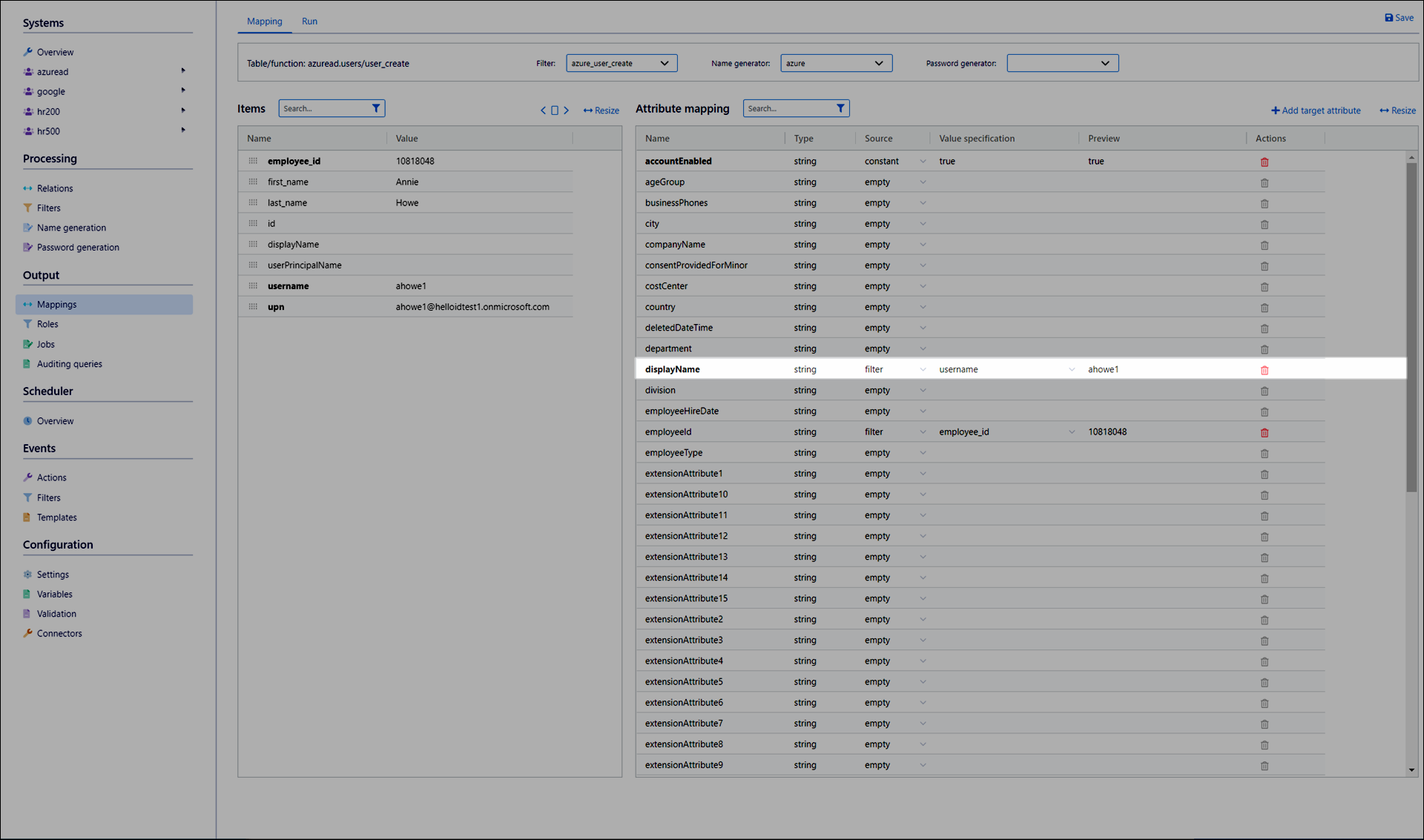Image resolution: width=1424 pixels, height=840 pixels.
Task: Open Name generation in the sidebar
Action: point(71,228)
